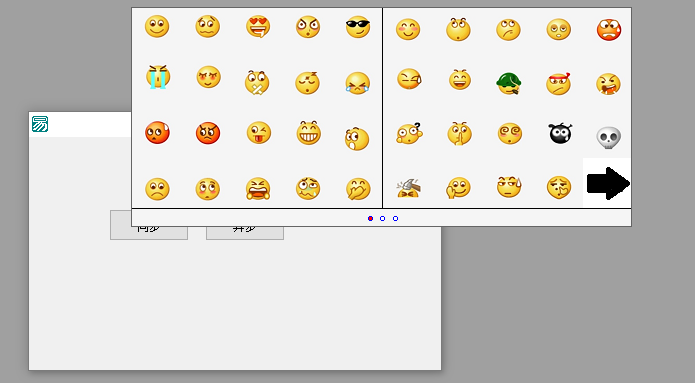The width and height of the screenshot is (695, 383).
Task: Pick the green helmet soldier emoji
Action: click(508, 83)
